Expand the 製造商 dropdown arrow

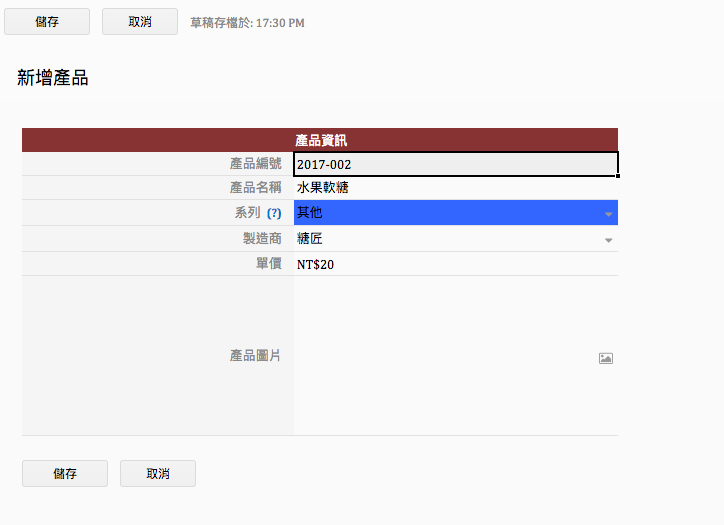coord(609,240)
